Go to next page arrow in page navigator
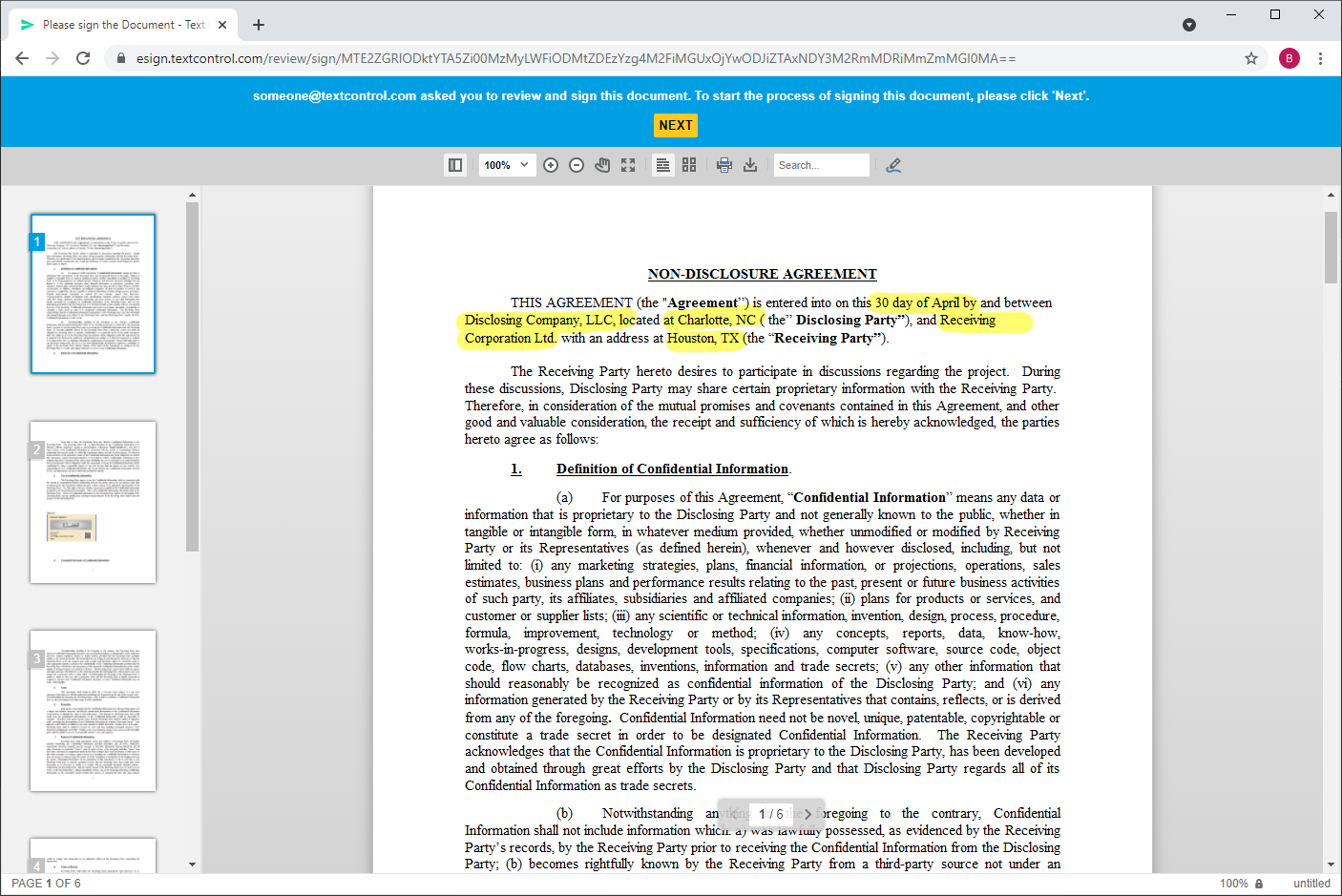Viewport: 1342px width, 896px height. point(807,814)
